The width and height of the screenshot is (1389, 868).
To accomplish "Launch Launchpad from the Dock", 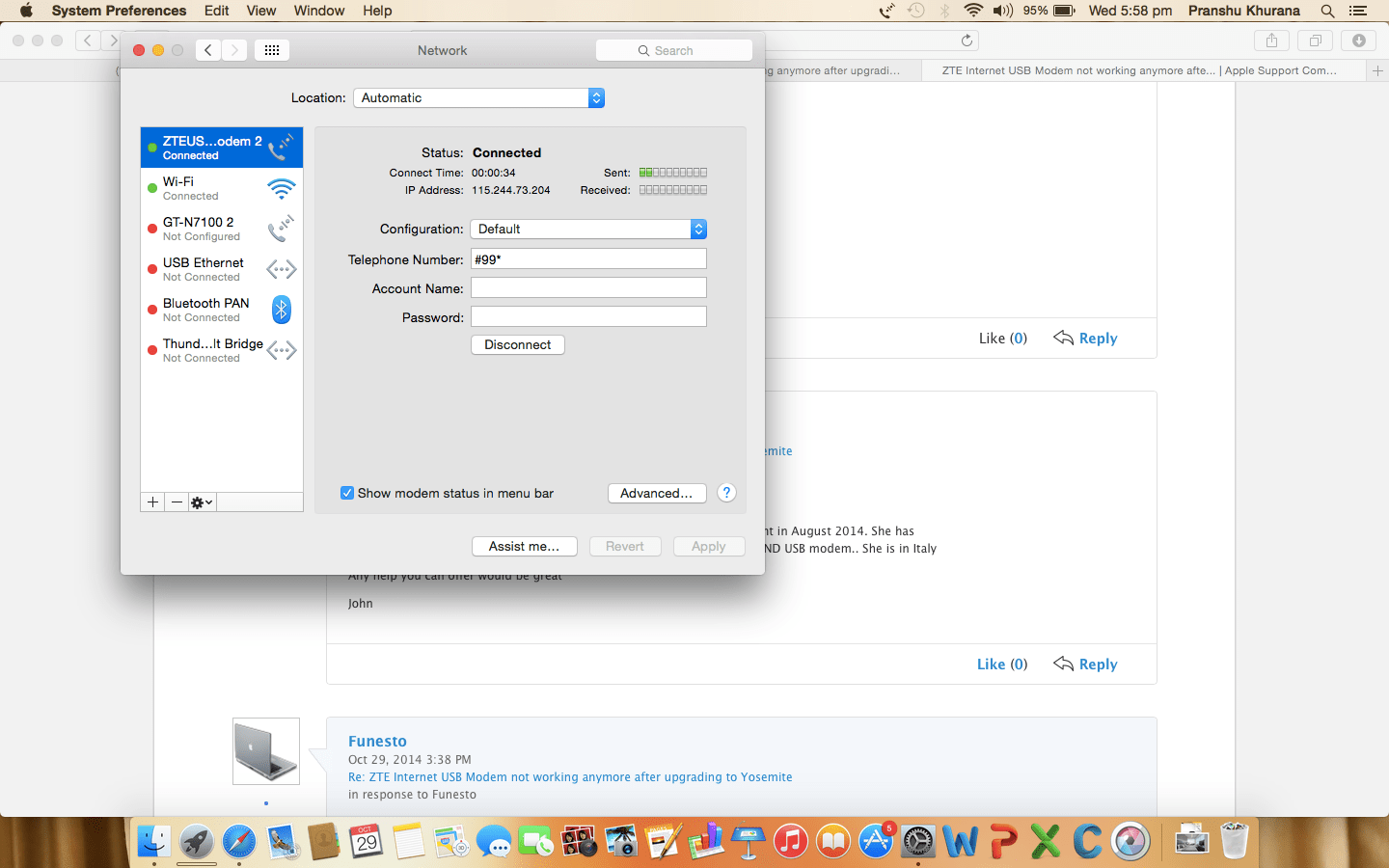I will click(197, 841).
